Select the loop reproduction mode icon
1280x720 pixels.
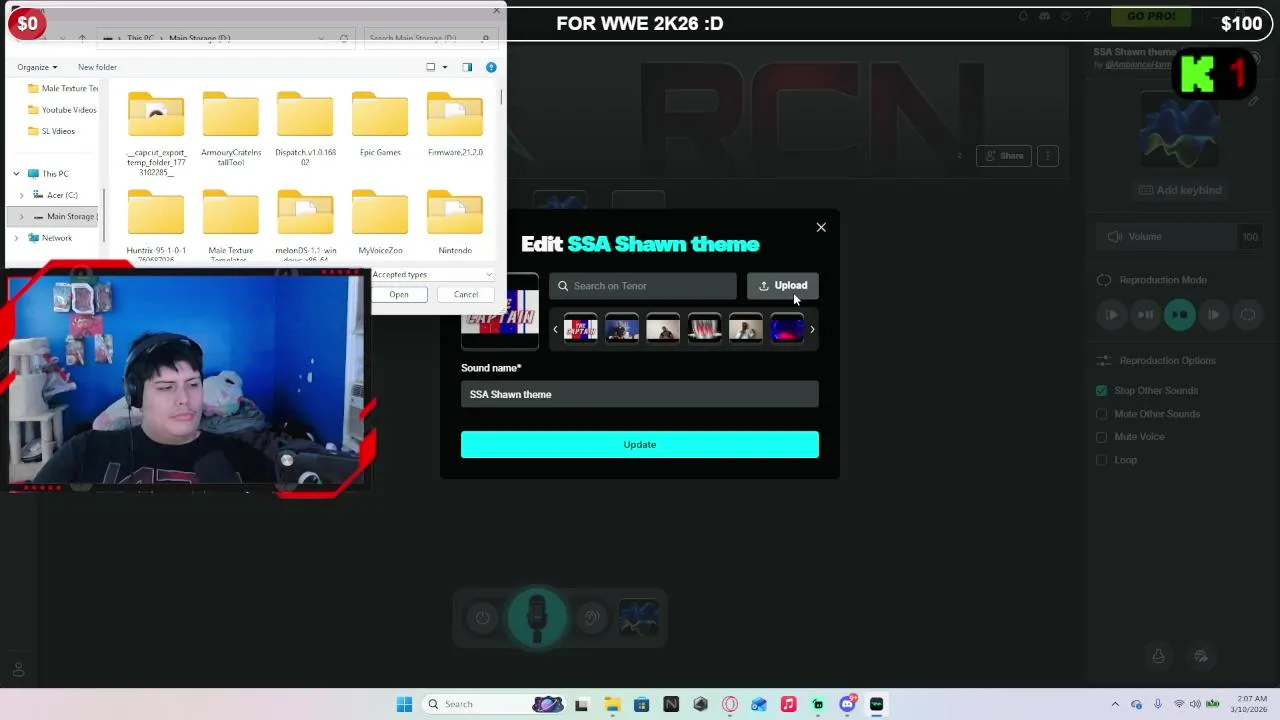tap(1248, 315)
